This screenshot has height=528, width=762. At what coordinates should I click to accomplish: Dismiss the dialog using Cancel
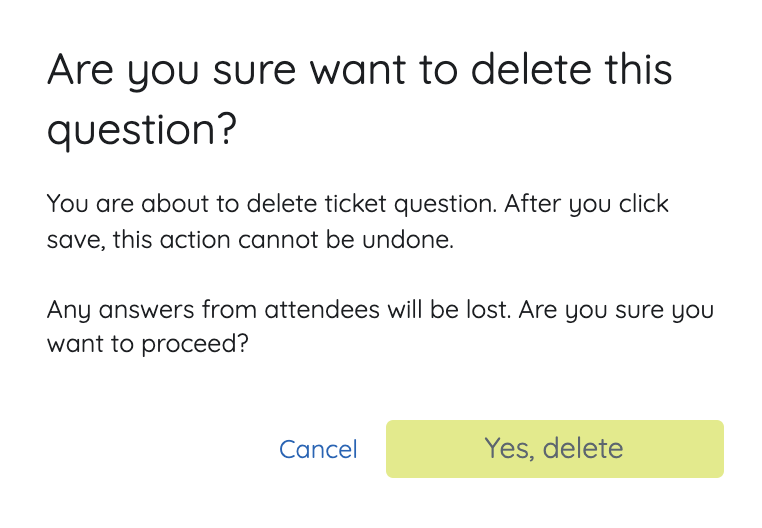318,450
